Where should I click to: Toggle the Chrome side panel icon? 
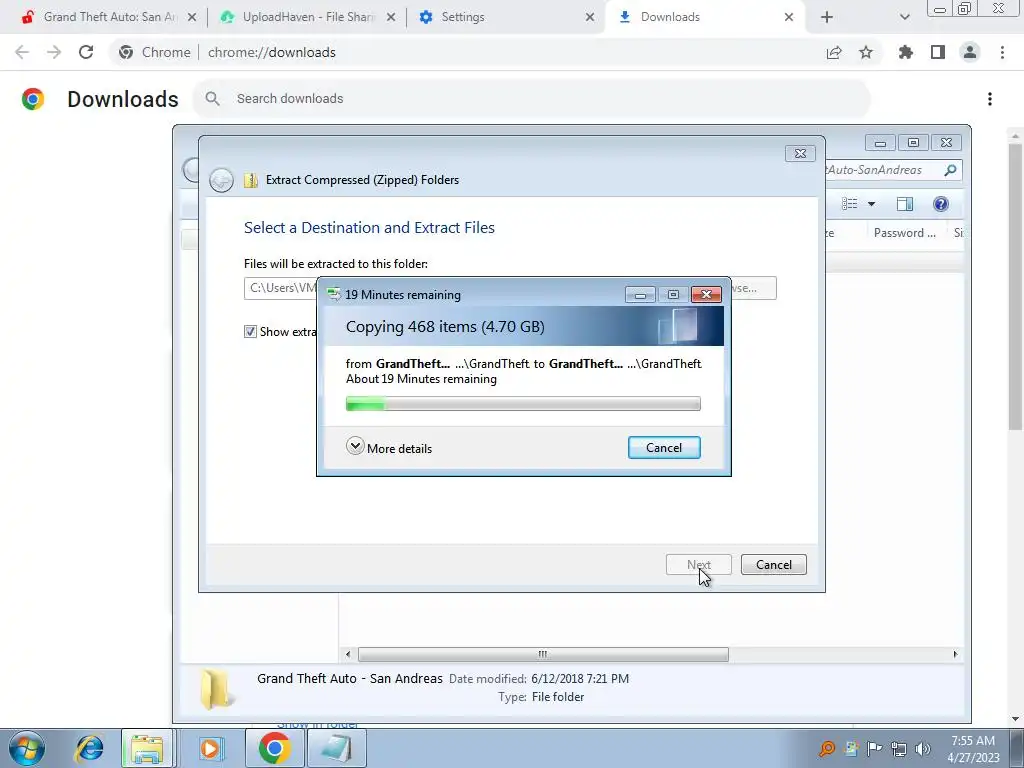click(x=938, y=52)
